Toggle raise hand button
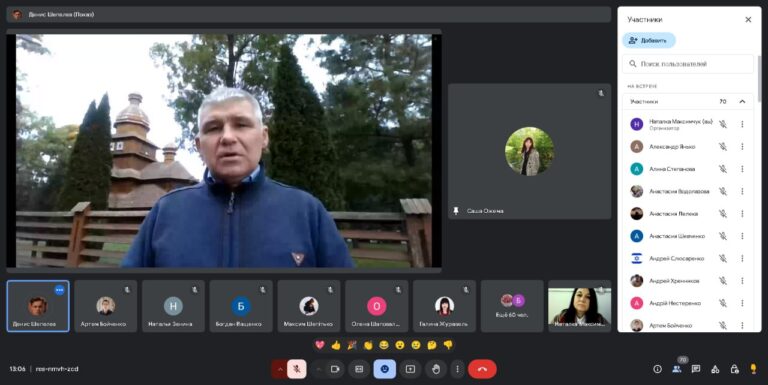768x385 pixels. (436, 369)
